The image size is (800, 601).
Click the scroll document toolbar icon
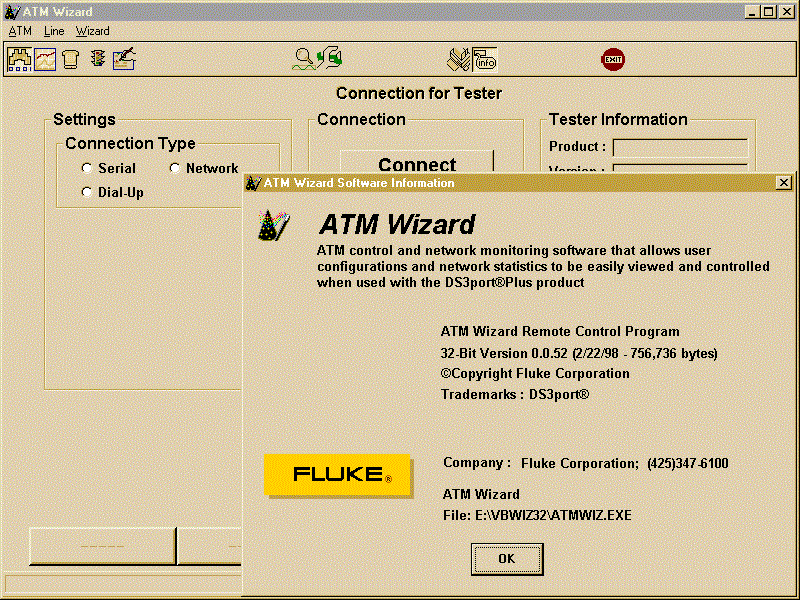[x=70, y=59]
